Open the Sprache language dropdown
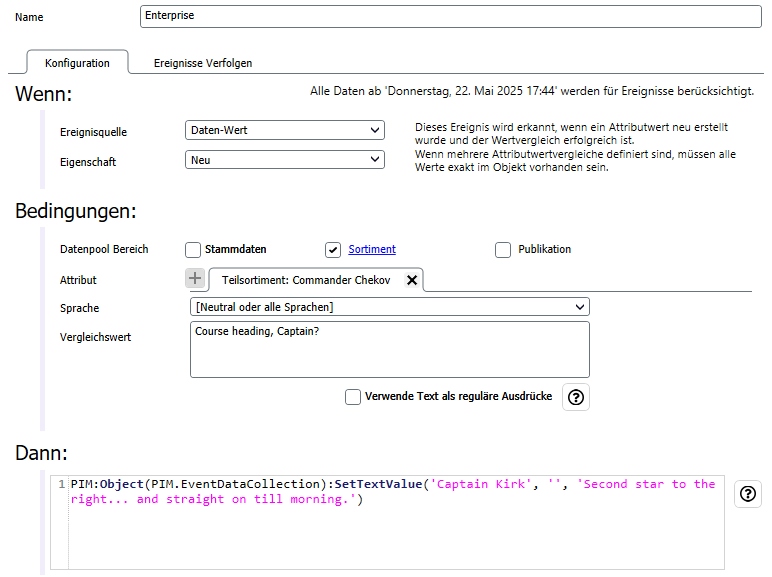 (x=389, y=307)
